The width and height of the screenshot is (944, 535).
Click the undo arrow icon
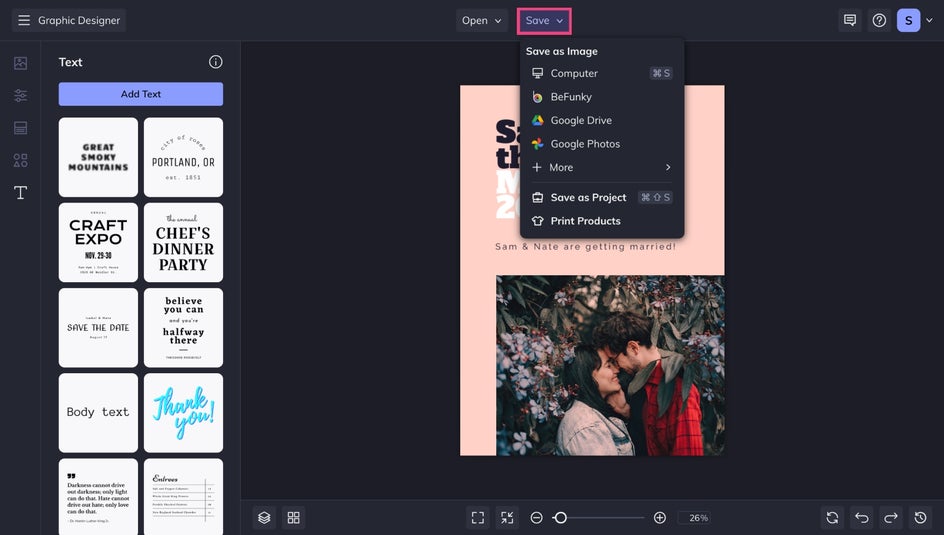[x=862, y=518]
